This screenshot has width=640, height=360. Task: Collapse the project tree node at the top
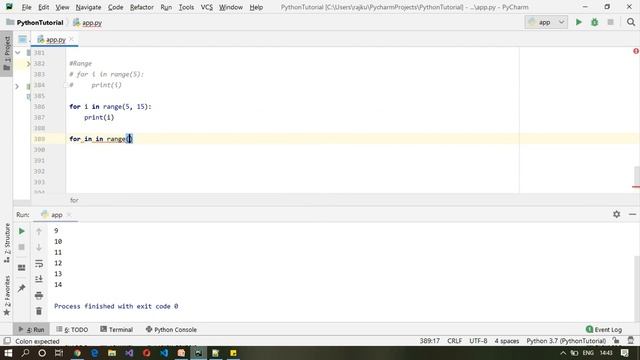click(18, 53)
